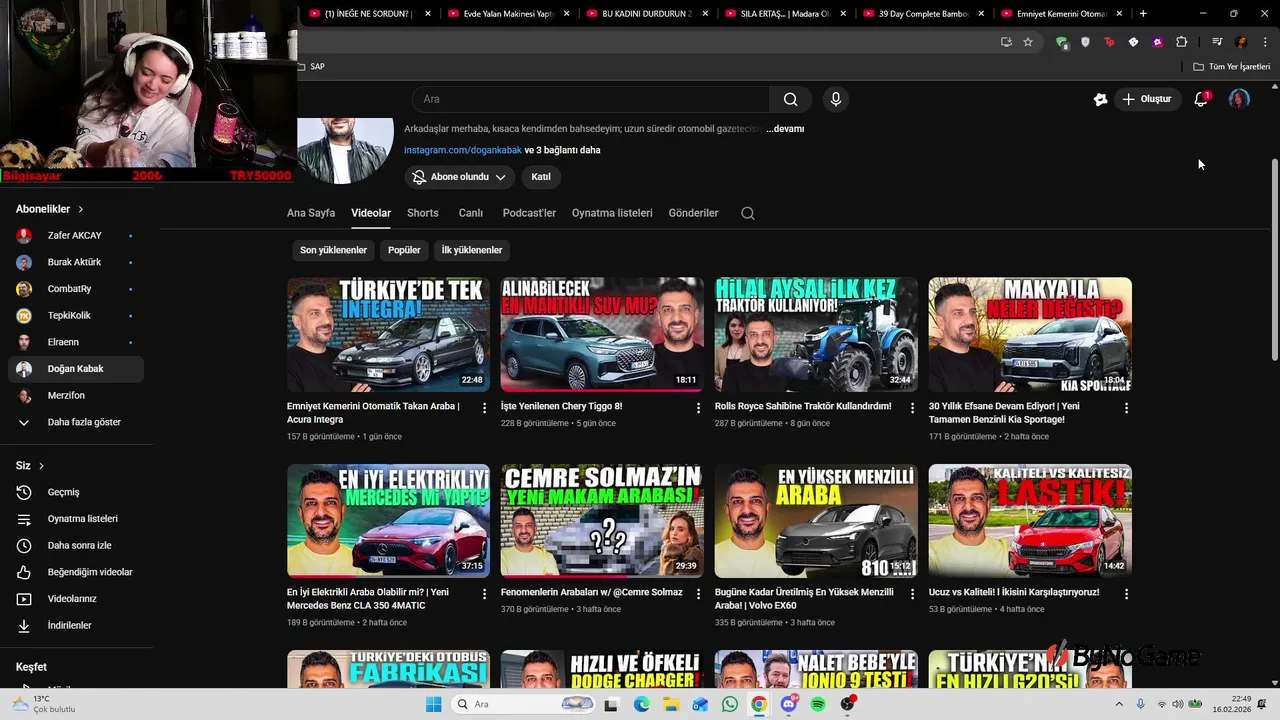This screenshot has width=1280, height=720.
Task: Expand channel description with ...devamı
Action: (785, 129)
